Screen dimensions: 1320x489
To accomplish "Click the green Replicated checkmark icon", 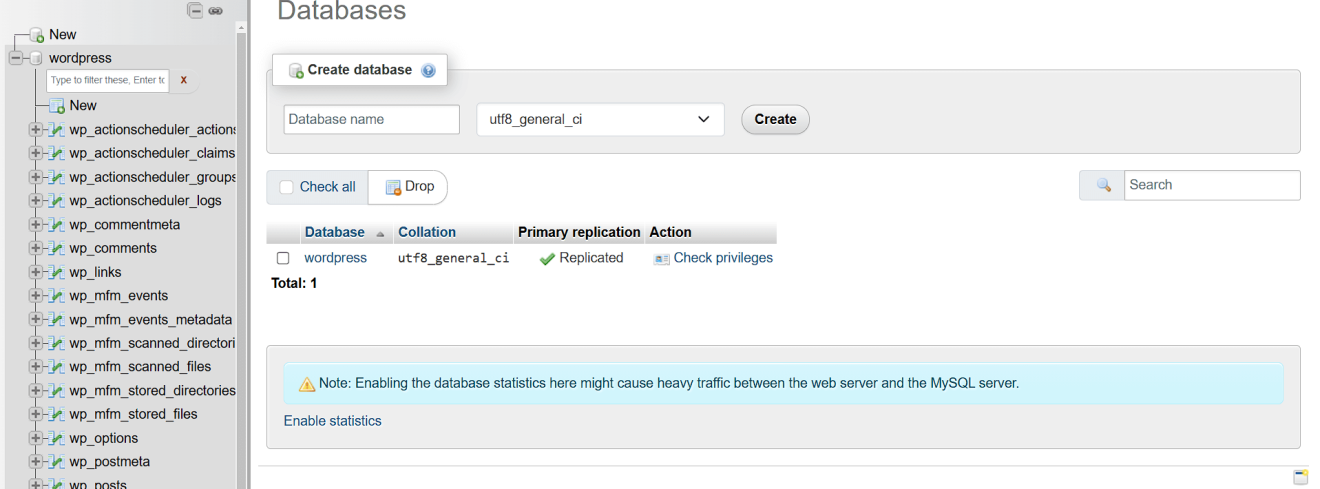I will tap(547, 258).
